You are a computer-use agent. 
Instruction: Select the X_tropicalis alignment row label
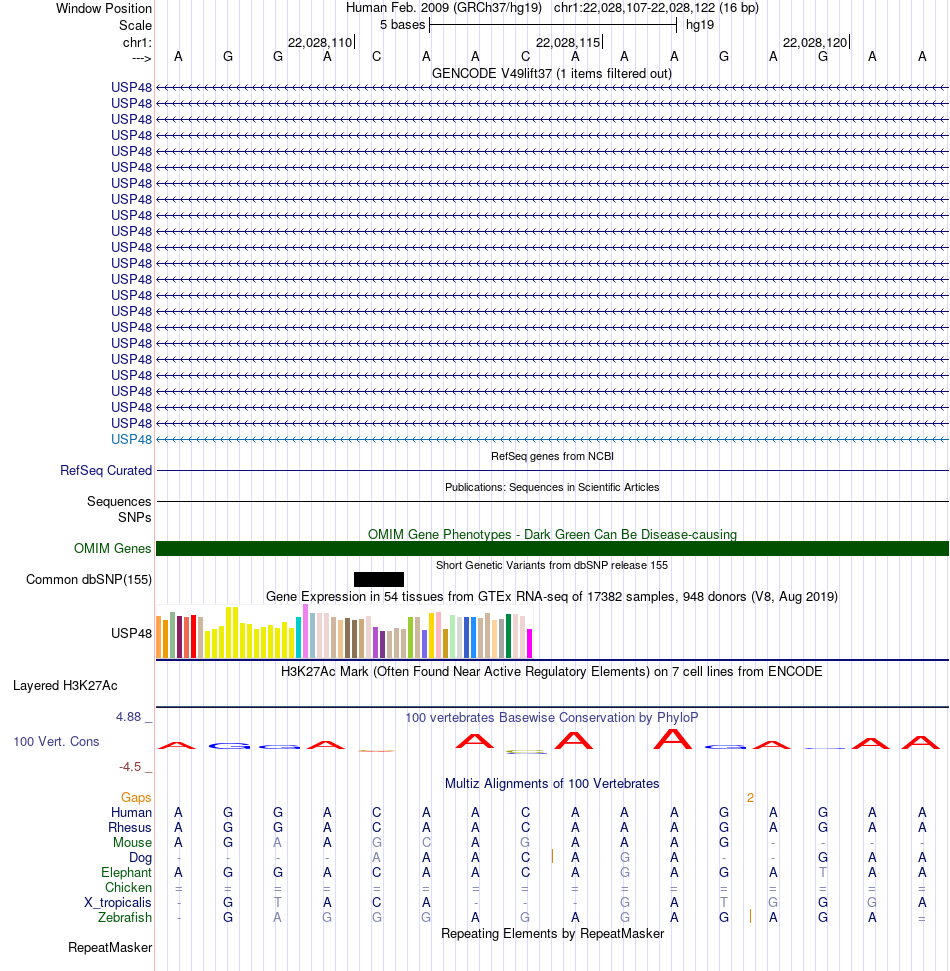[x=118, y=903]
